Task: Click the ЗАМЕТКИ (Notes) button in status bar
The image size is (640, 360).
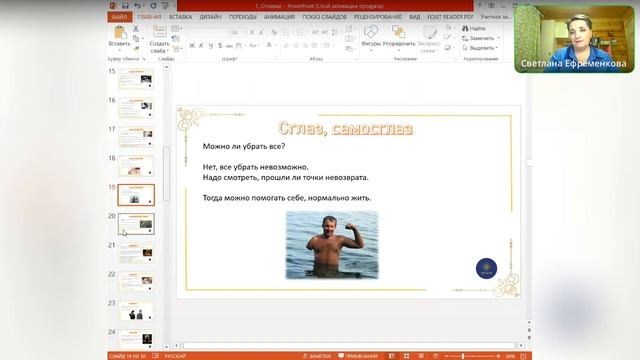Action: click(x=317, y=356)
